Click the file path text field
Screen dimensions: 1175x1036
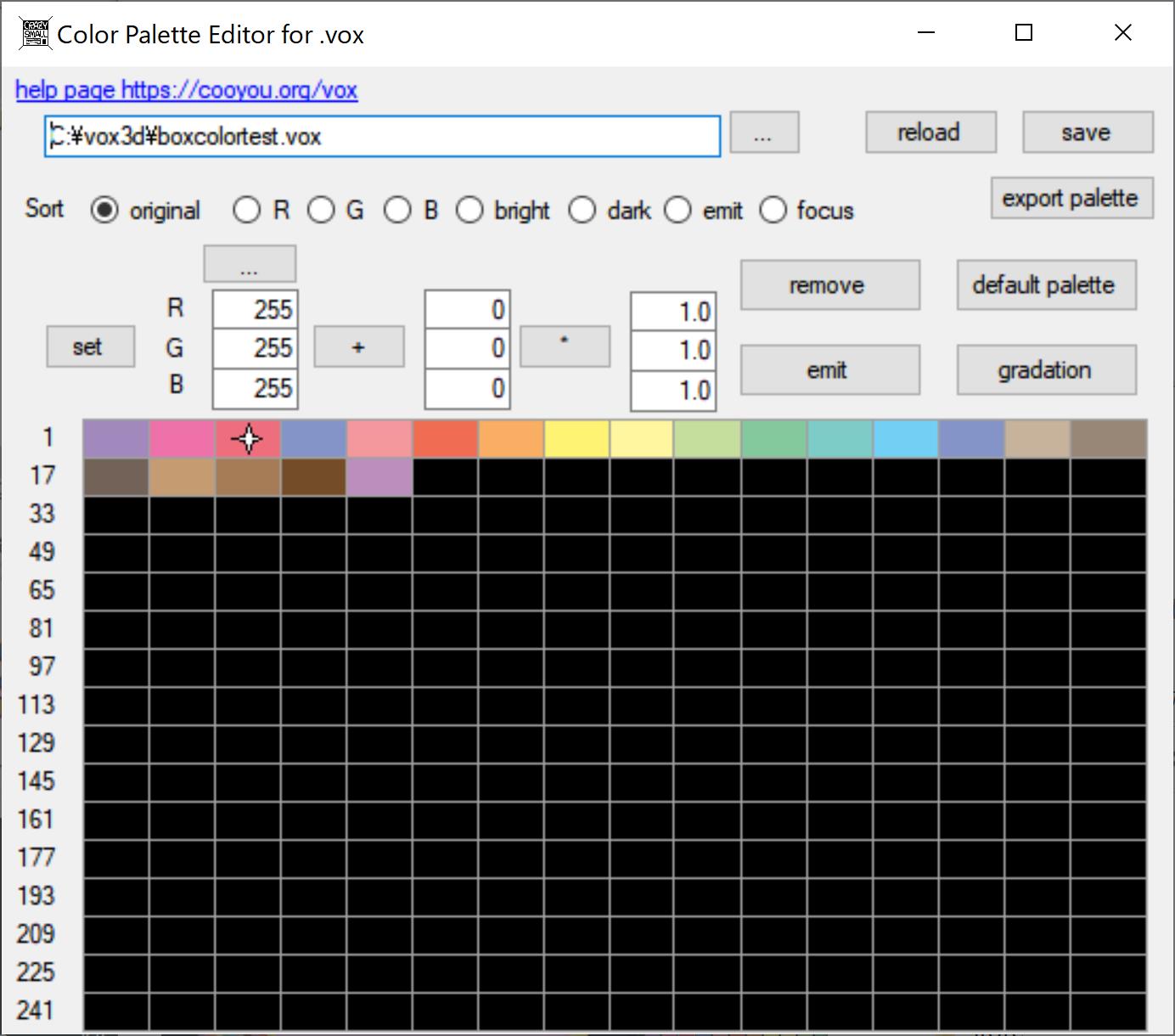(x=382, y=137)
